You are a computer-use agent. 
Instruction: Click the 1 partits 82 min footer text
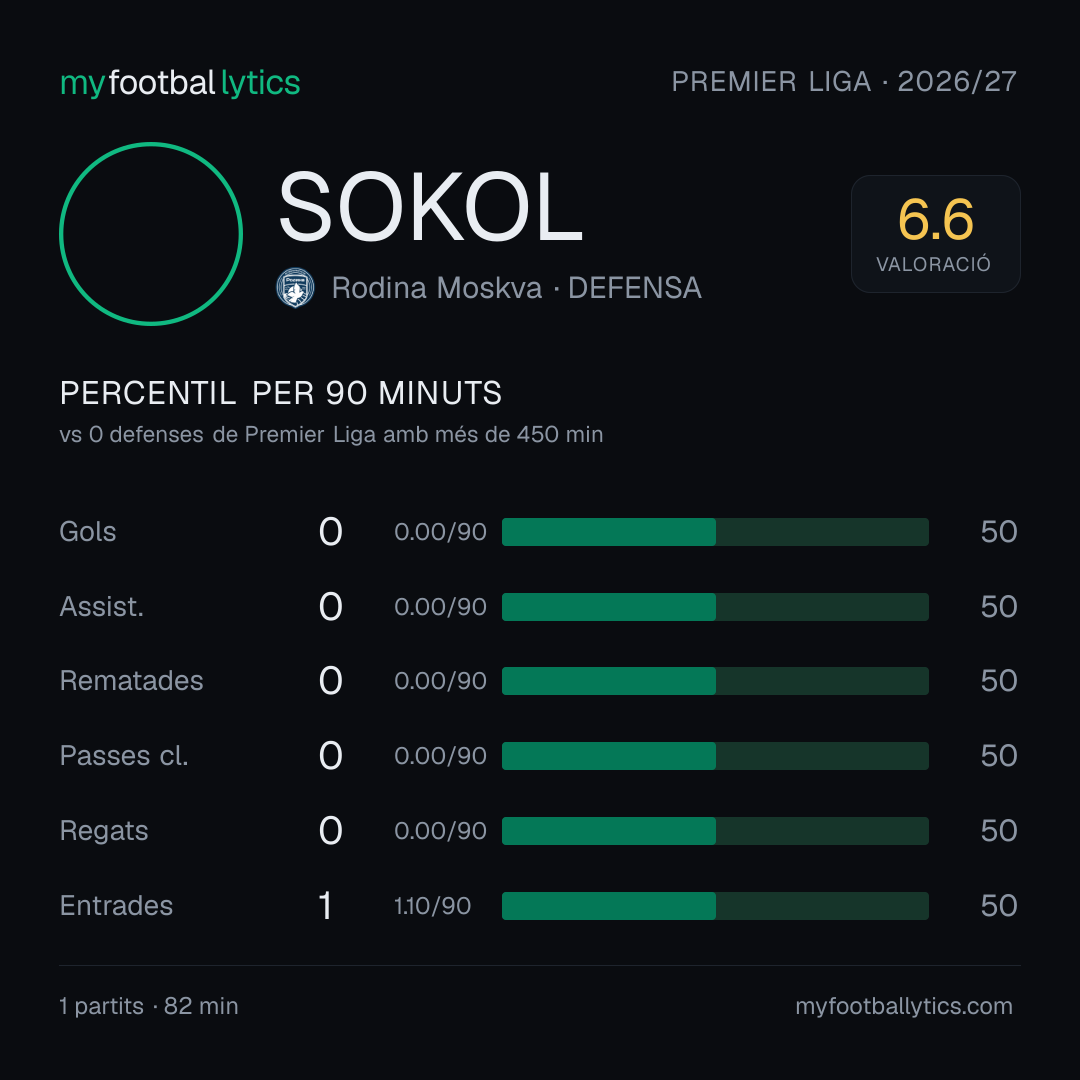point(149,1006)
